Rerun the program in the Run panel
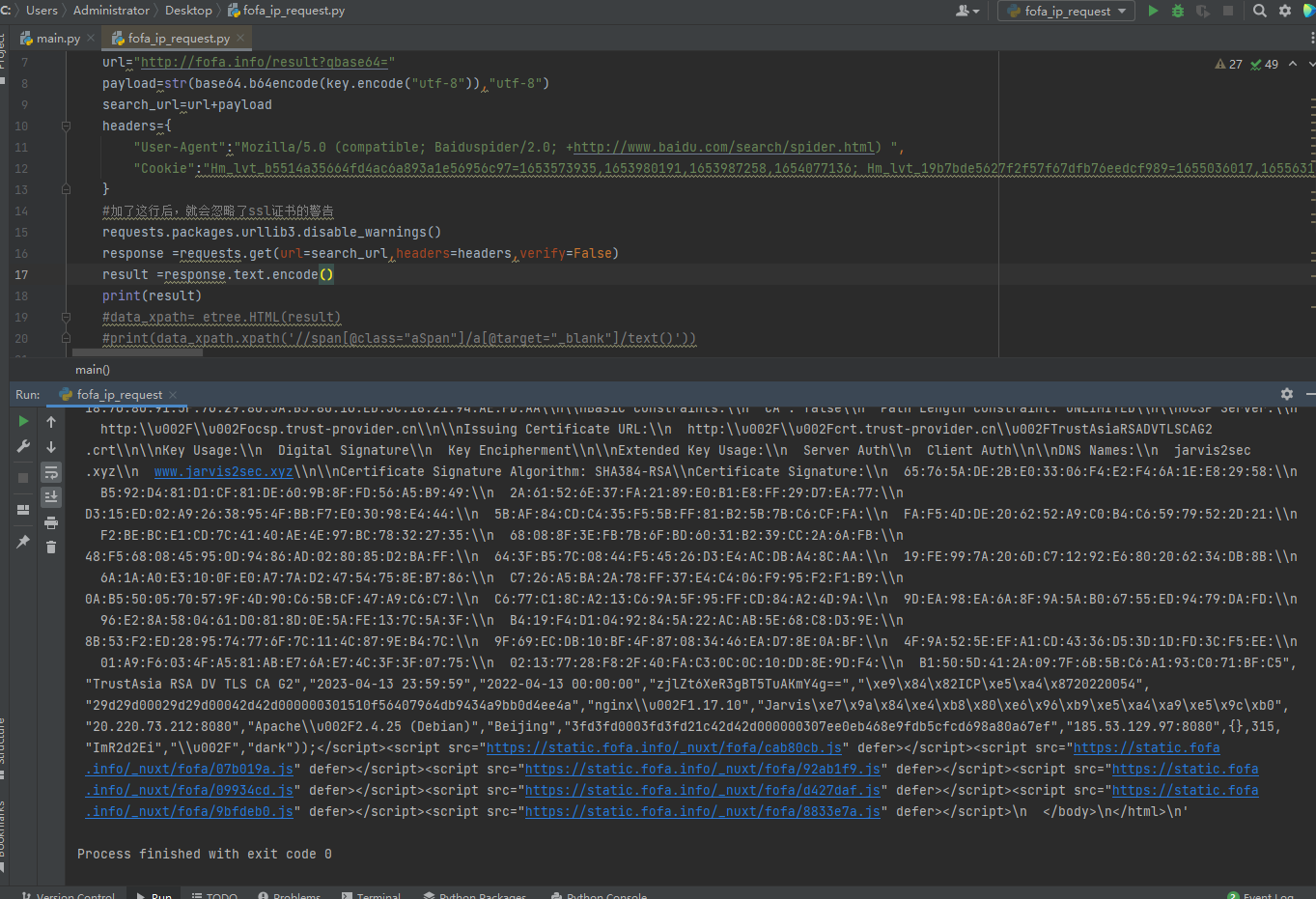1316x899 pixels. click(x=23, y=421)
